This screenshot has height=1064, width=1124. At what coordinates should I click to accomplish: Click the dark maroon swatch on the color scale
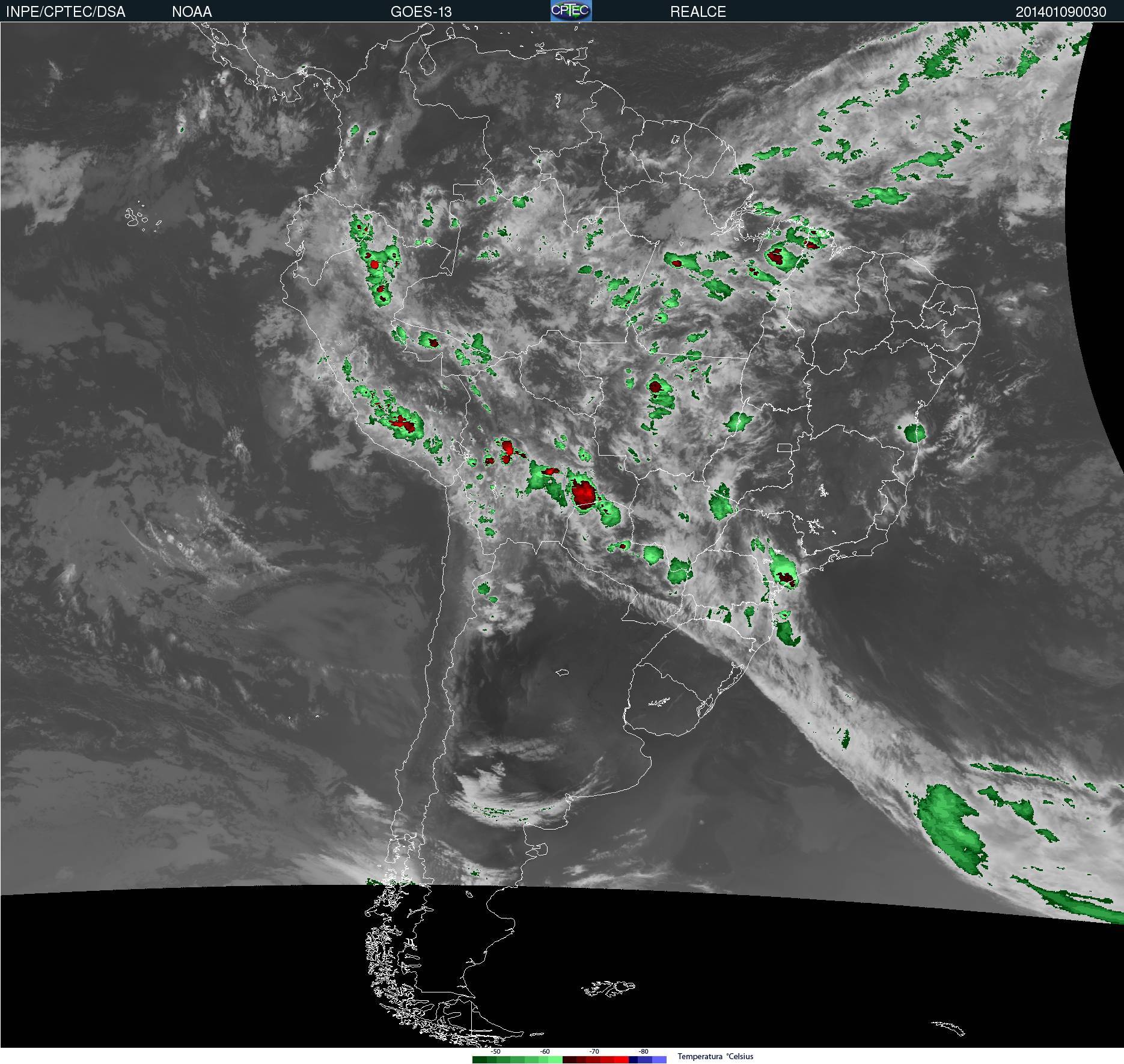570,1060
